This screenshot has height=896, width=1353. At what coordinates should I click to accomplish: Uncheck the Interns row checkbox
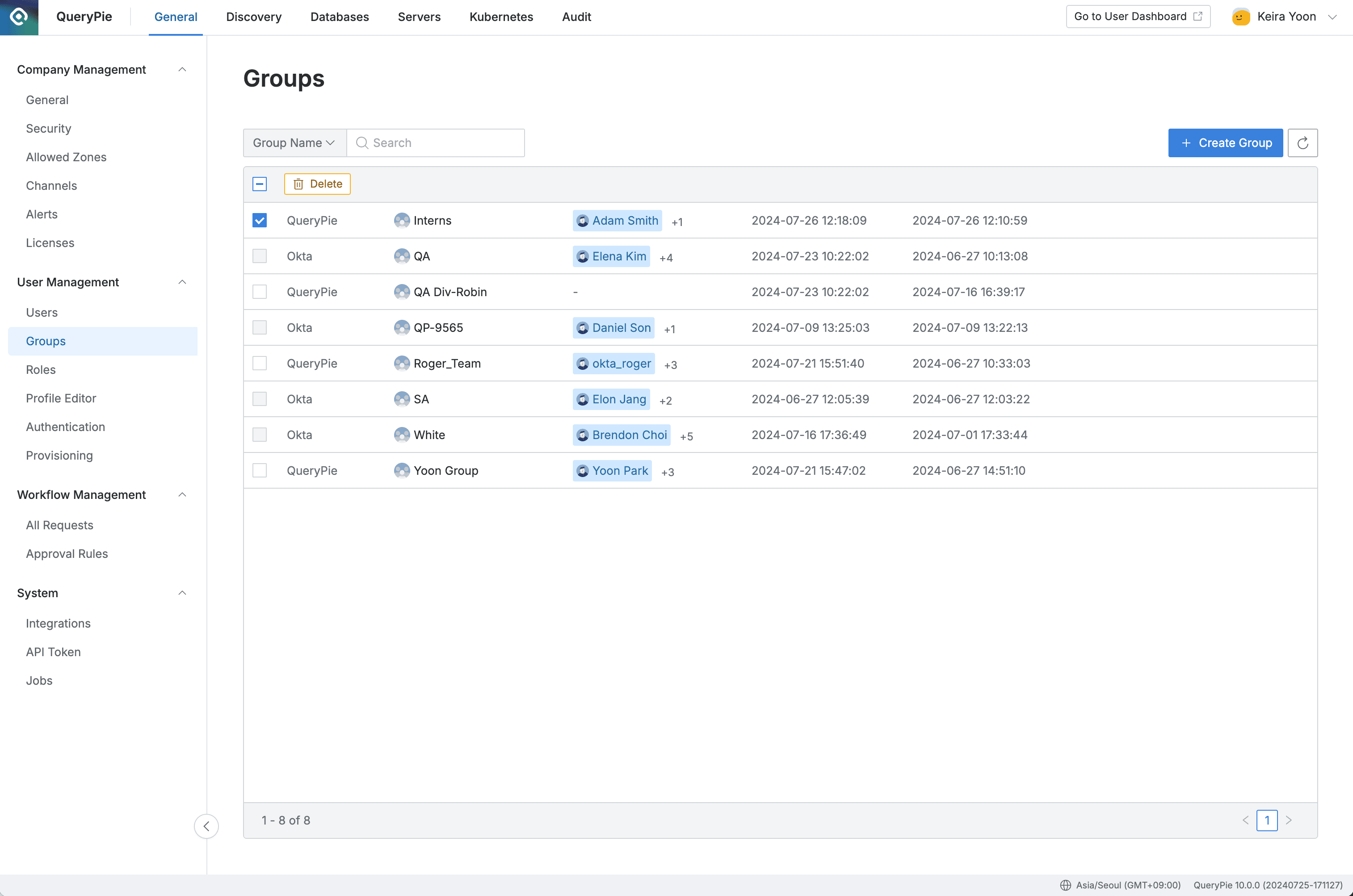[260, 220]
